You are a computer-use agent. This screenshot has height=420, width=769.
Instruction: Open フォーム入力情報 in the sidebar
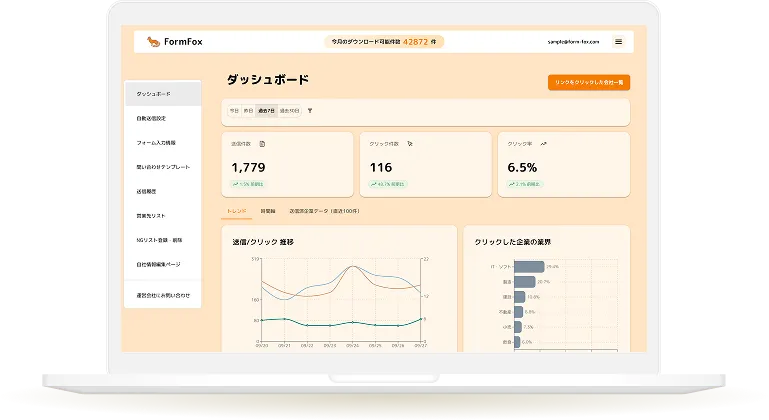tap(163, 143)
